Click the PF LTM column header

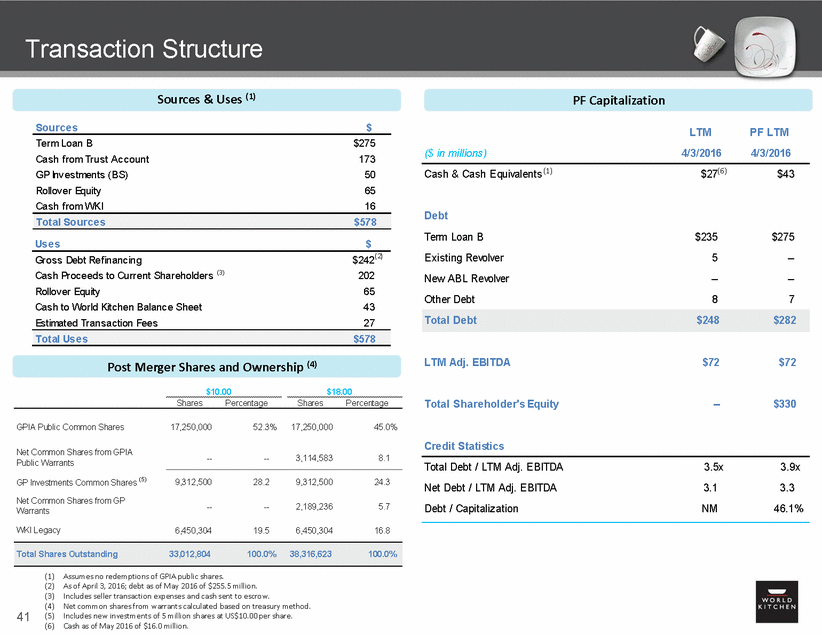(x=769, y=133)
